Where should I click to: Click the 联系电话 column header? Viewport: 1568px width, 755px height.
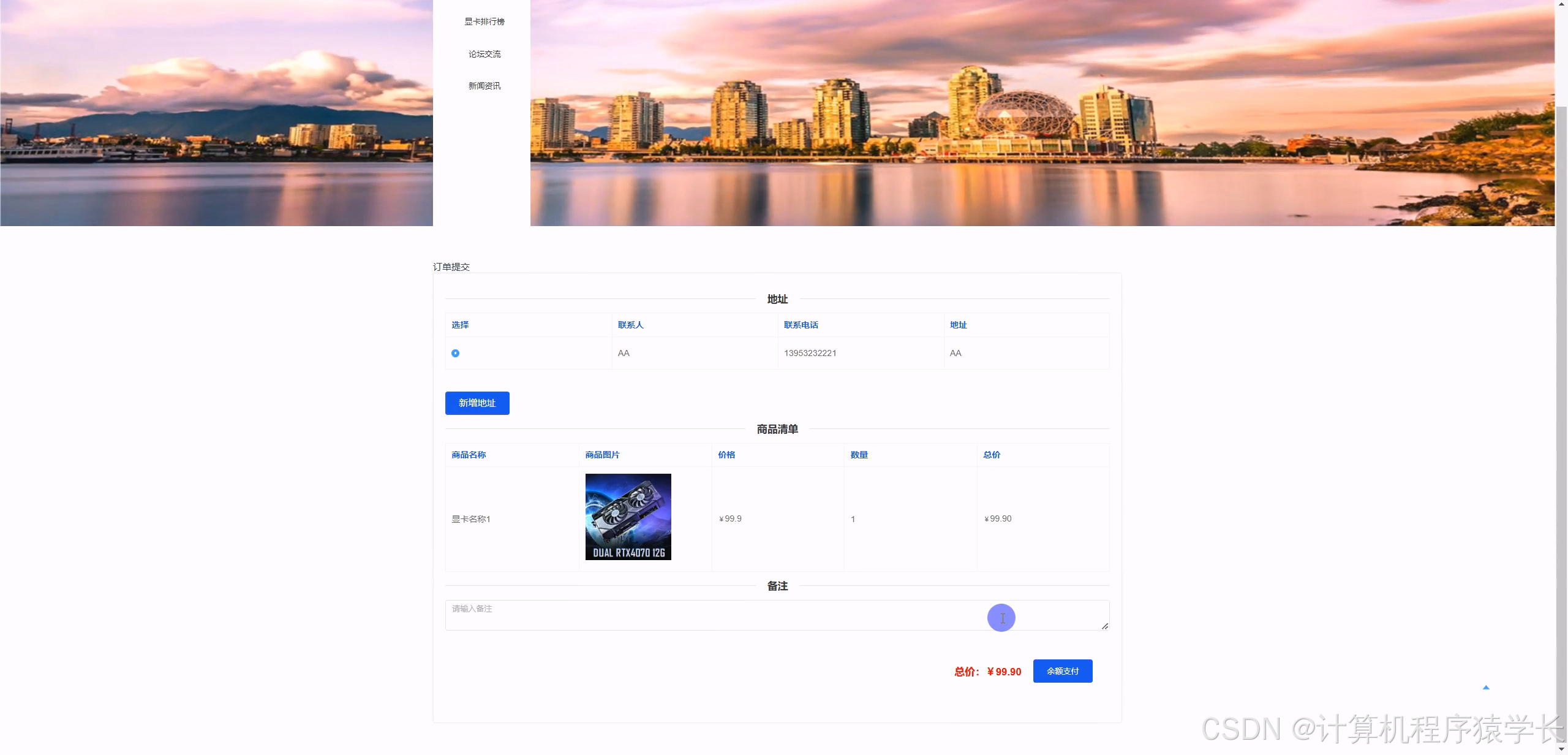pos(801,325)
